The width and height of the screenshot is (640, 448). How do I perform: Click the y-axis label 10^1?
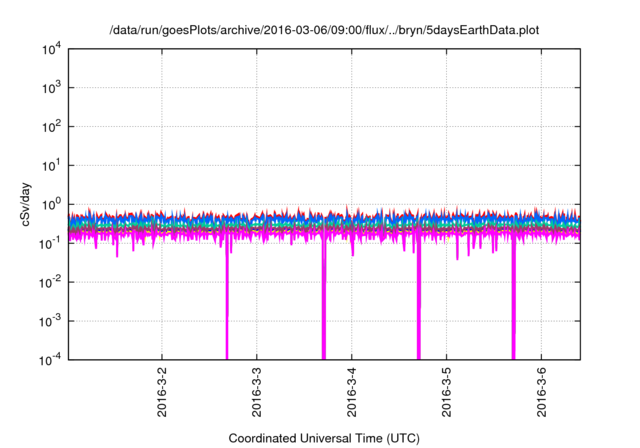tap(51, 165)
